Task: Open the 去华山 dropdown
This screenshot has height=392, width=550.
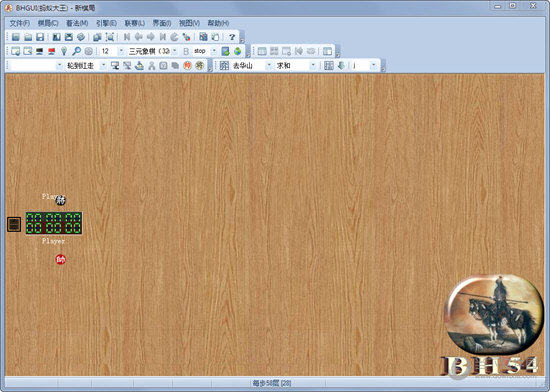Action: (269, 66)
